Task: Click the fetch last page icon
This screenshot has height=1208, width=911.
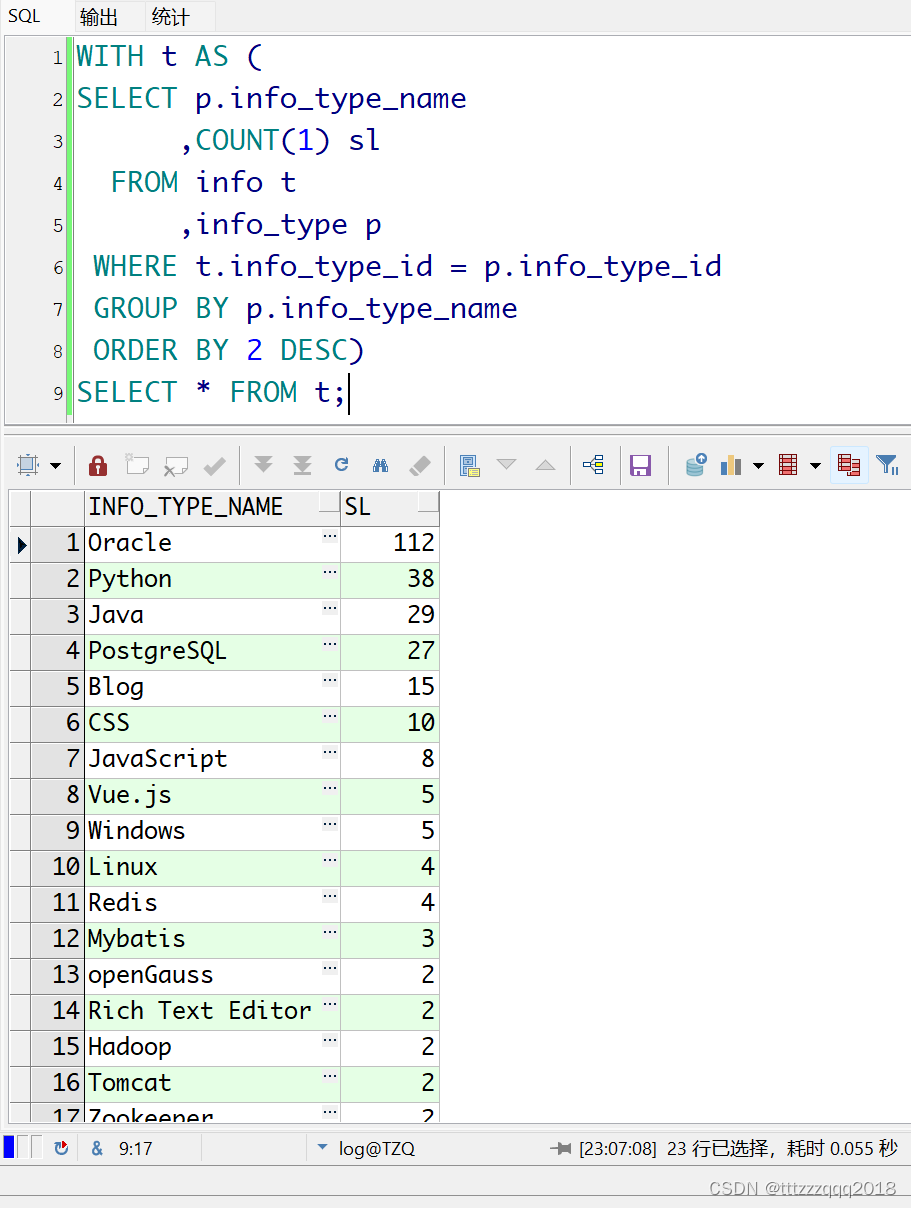Action: (x=302, y=465)
